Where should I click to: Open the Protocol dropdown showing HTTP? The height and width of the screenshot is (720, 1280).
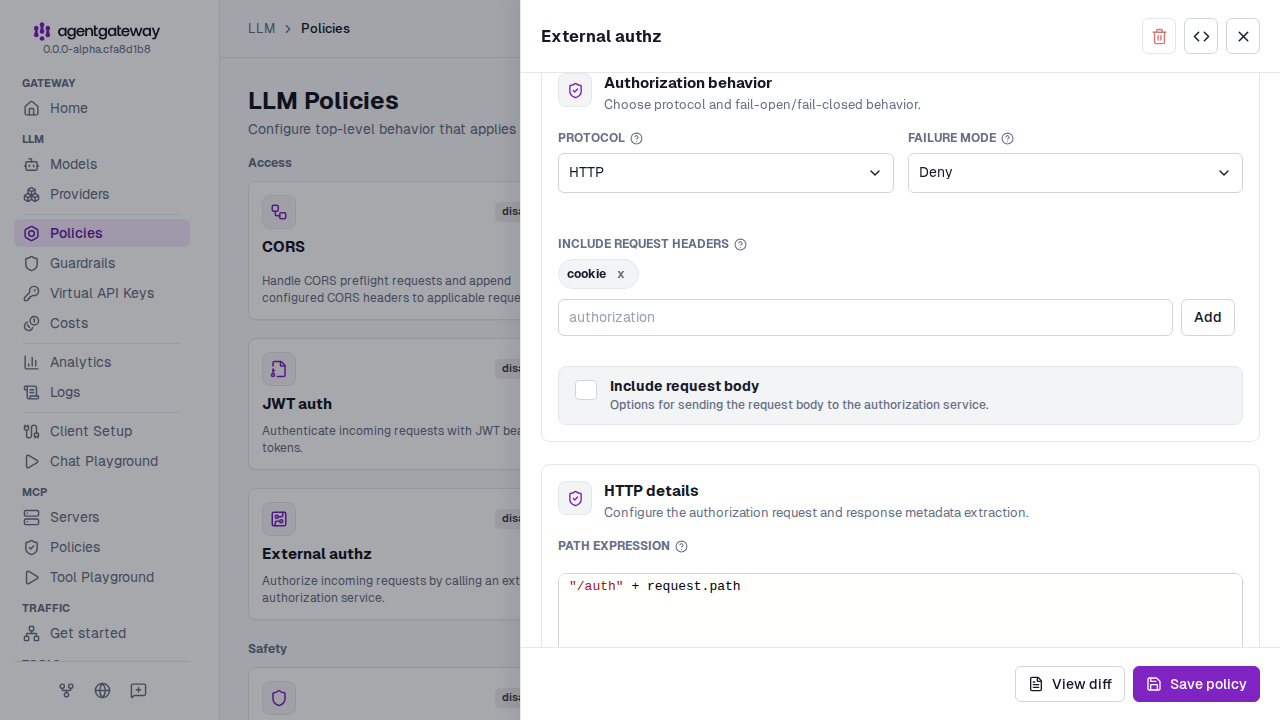725,173
